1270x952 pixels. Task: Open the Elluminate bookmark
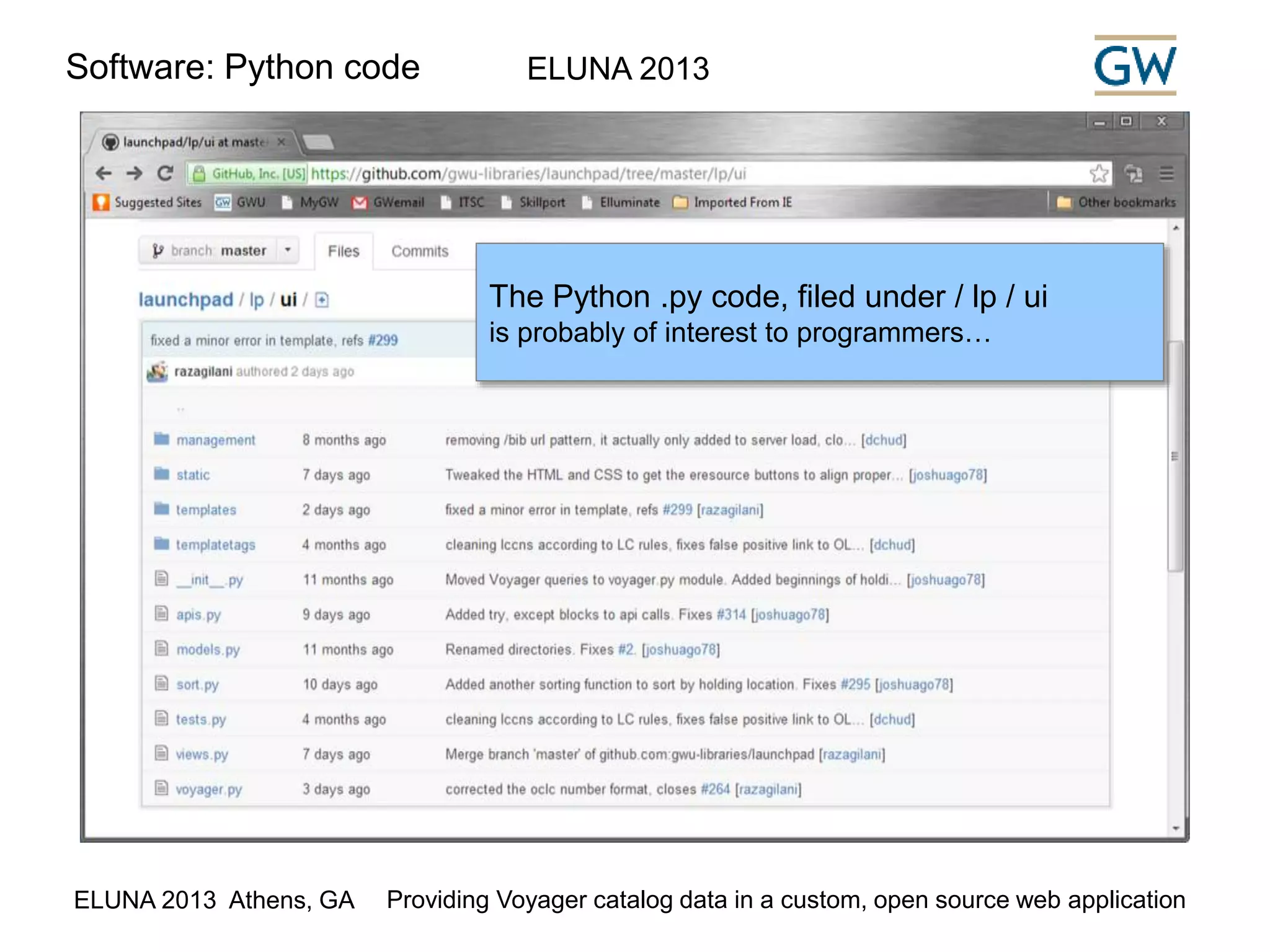click(621, 203)
